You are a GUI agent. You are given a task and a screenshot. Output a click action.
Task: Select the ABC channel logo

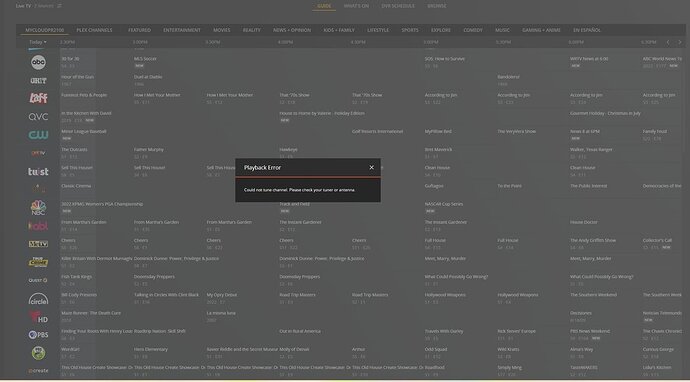tap(38, 62)
